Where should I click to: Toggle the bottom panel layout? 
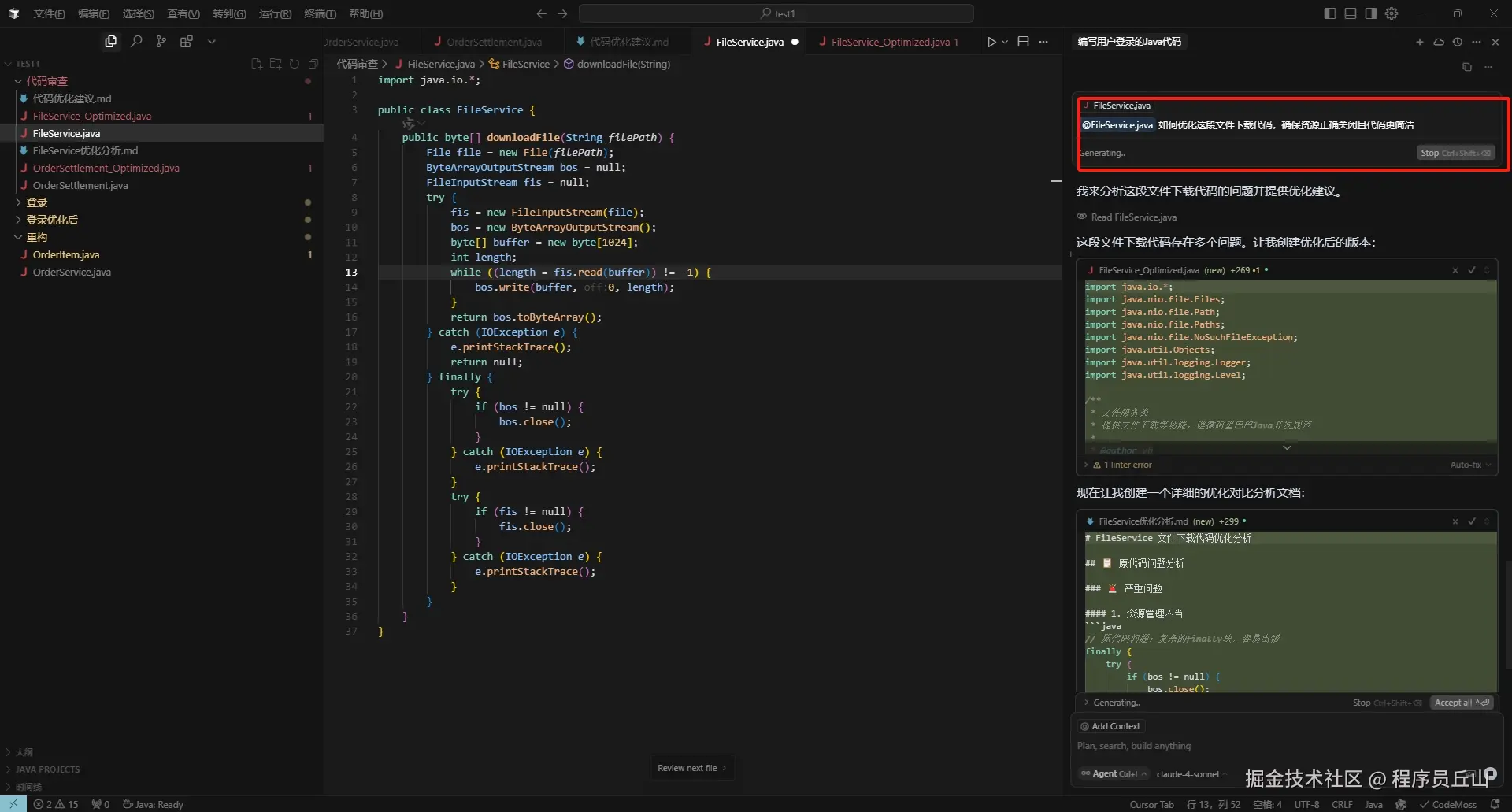pos(1351,13)
